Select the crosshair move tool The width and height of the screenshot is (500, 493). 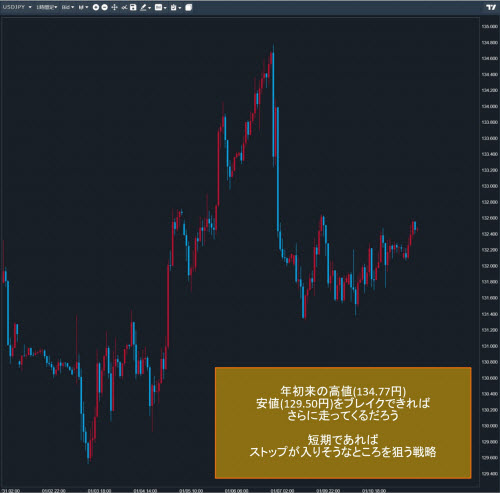(114, 7)
